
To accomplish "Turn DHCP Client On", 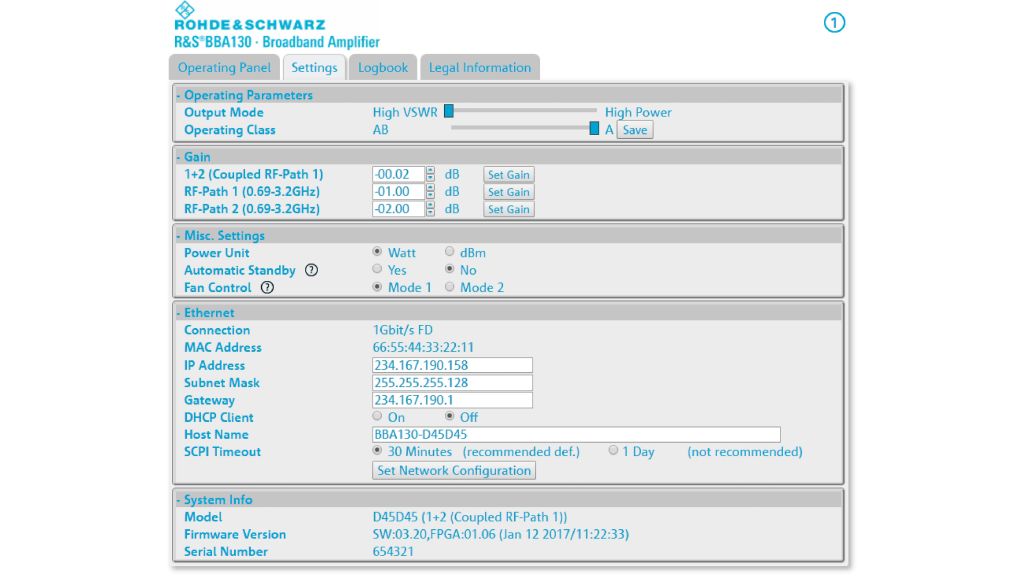I will click(377, 417).
